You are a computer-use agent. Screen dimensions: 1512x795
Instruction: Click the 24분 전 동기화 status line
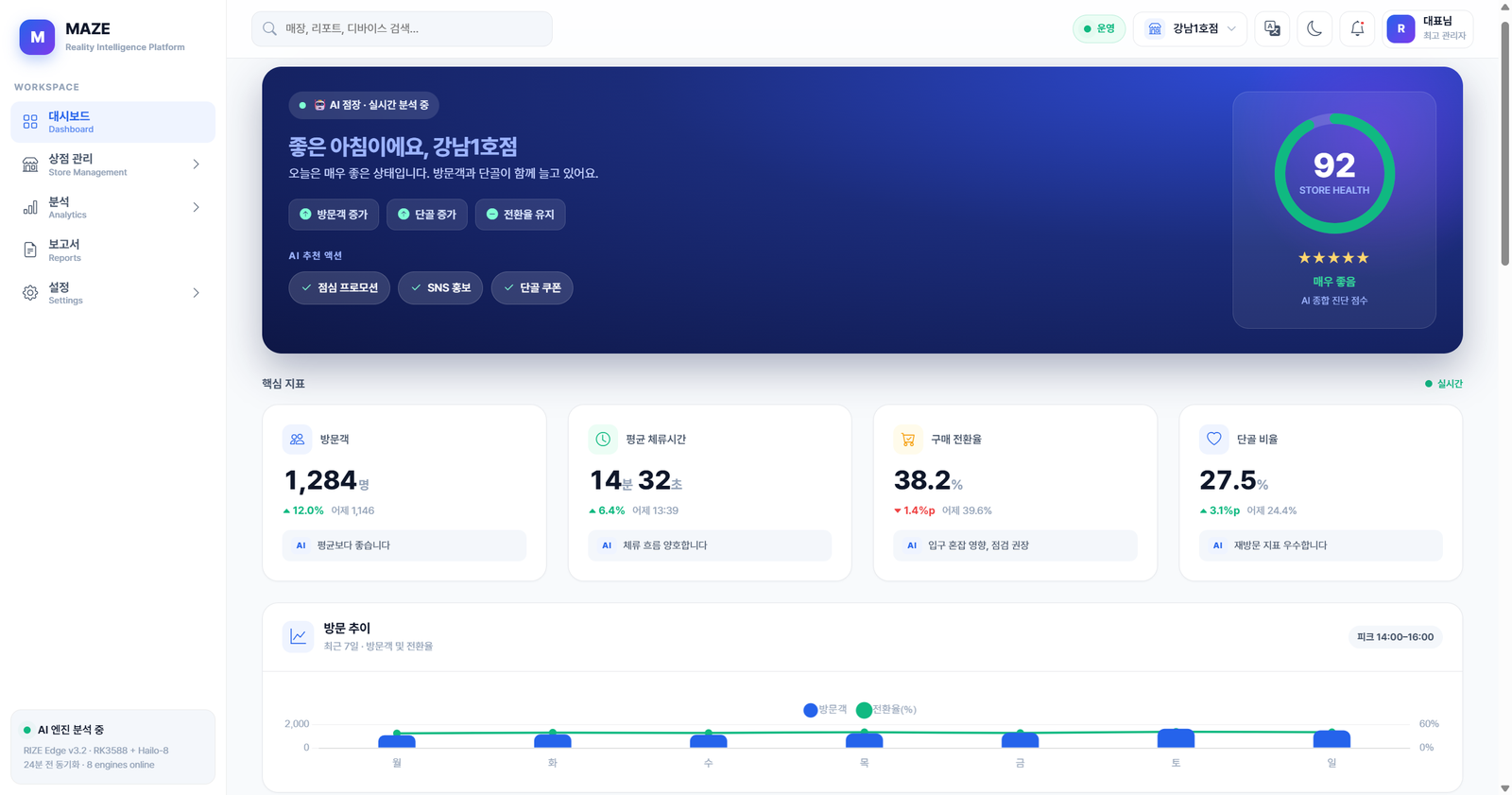[89, 765]
